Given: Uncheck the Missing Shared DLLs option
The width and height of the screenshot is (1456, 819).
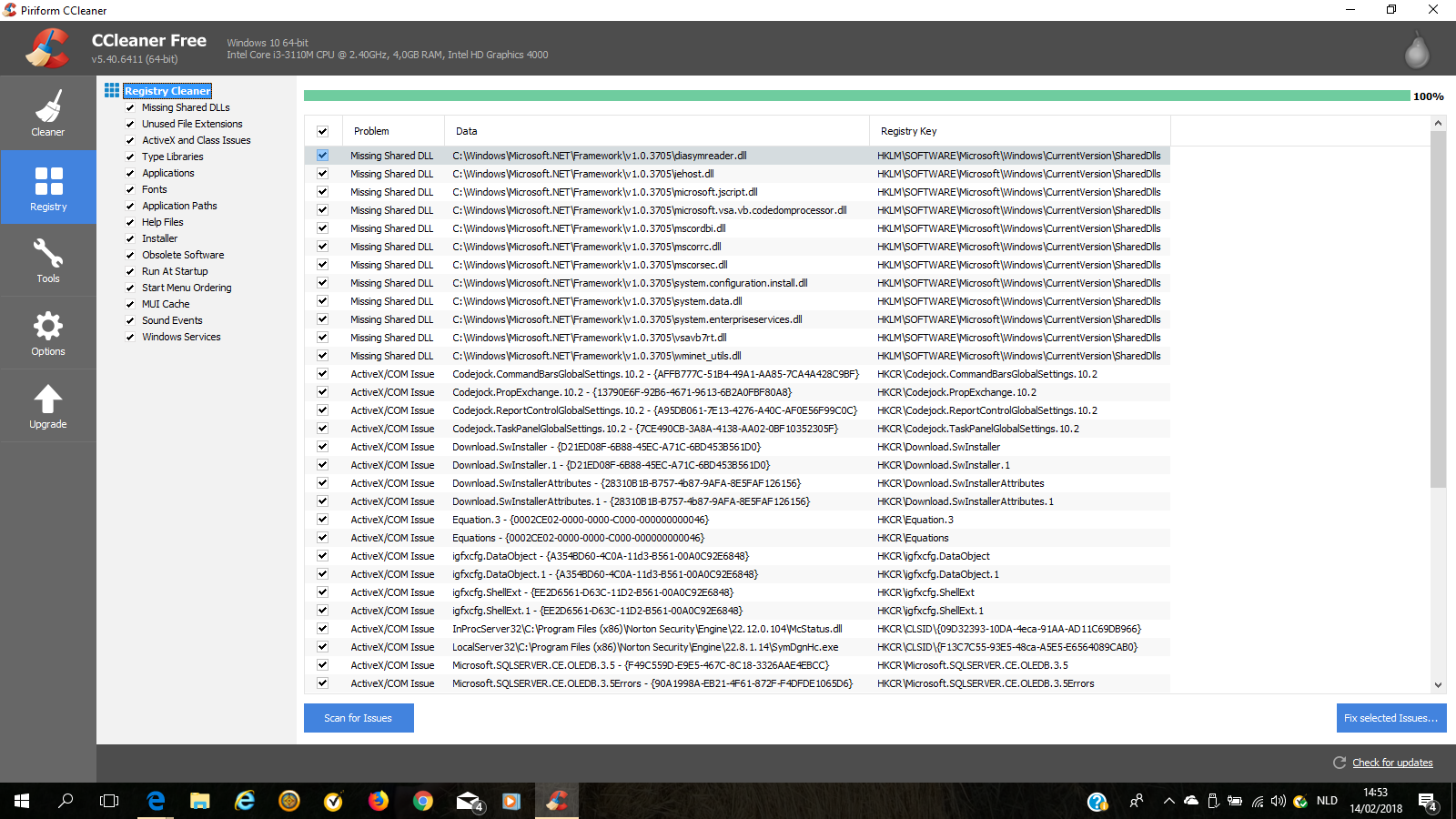Looking at the screenshot, I should click(130, 107).
